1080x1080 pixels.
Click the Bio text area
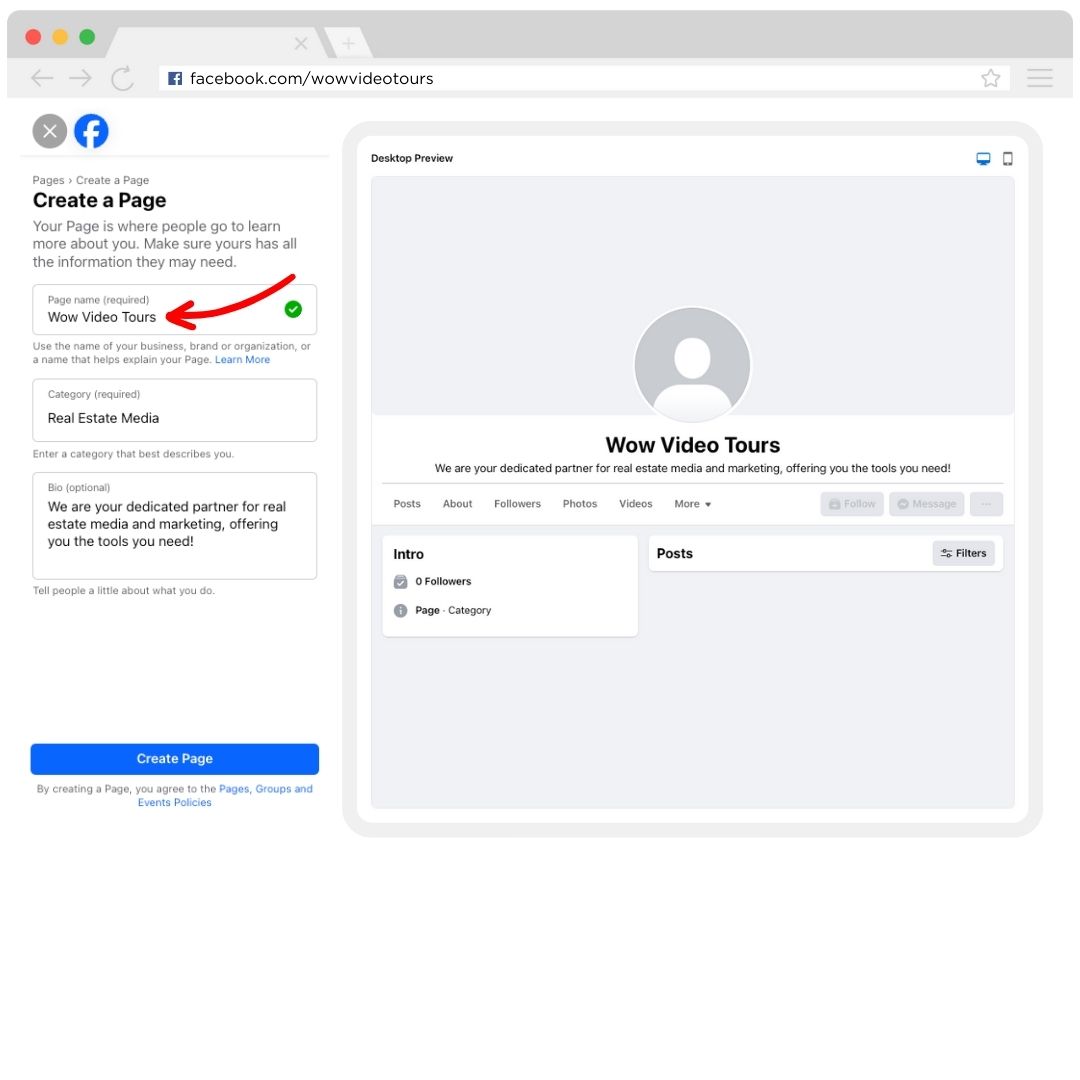click(175, 526)
